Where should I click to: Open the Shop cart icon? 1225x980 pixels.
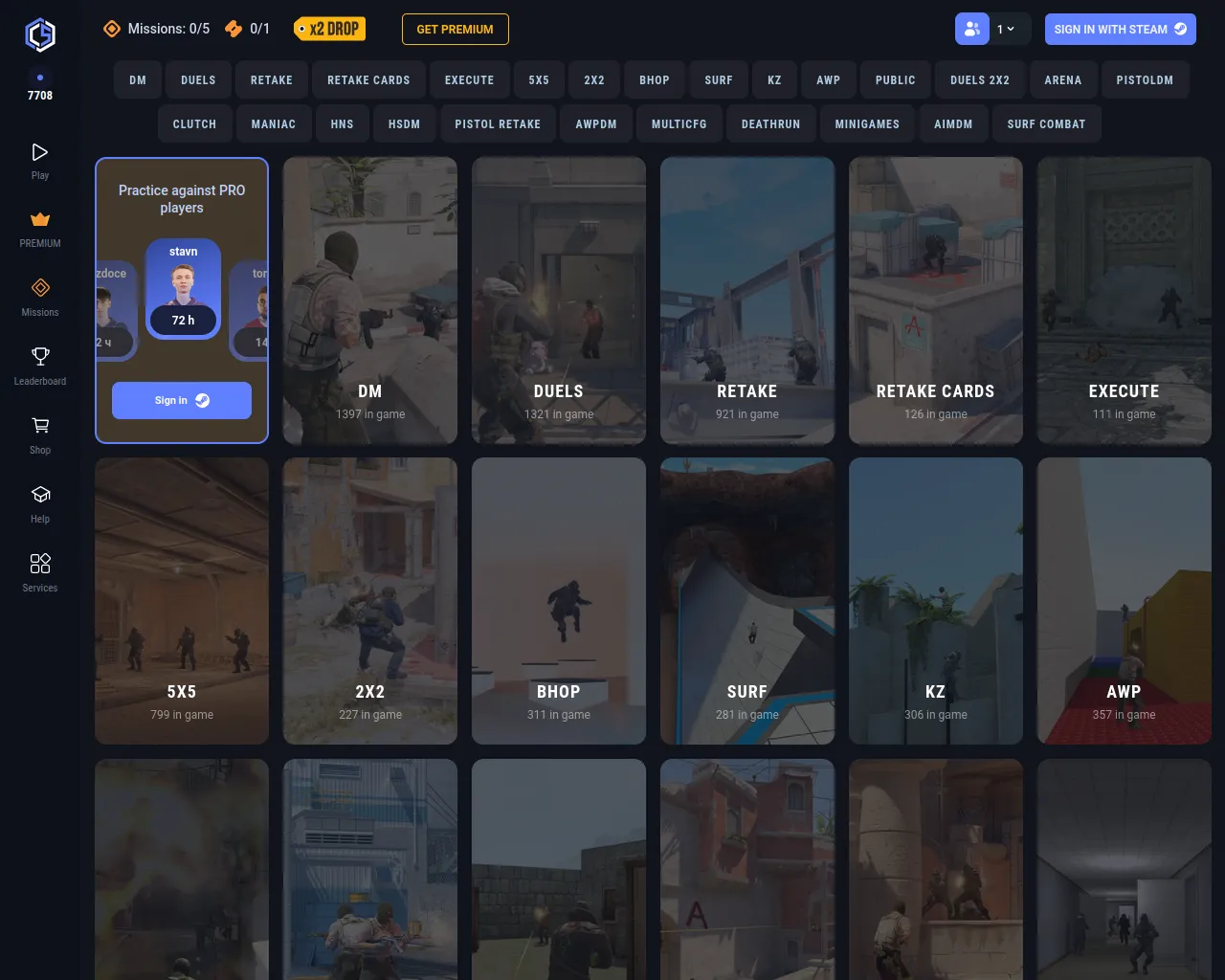(x=40, y=427)
